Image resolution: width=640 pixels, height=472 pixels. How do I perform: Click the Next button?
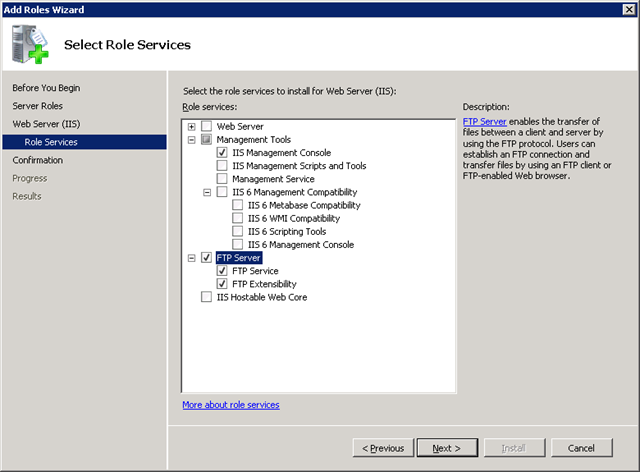pyautogui.click(x=447, y=448)
